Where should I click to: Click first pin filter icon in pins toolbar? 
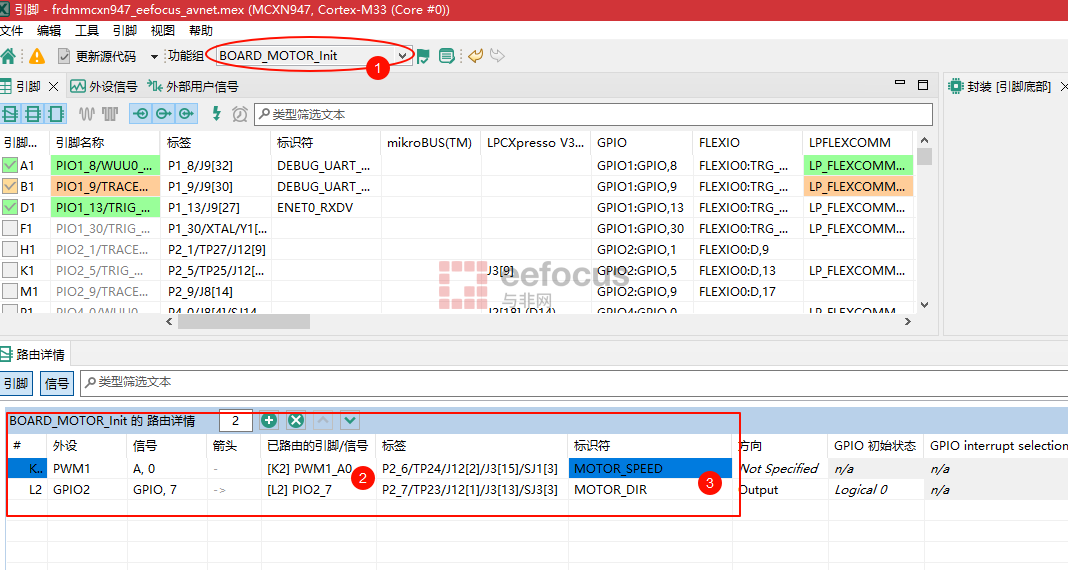click(x=10, y=114)
